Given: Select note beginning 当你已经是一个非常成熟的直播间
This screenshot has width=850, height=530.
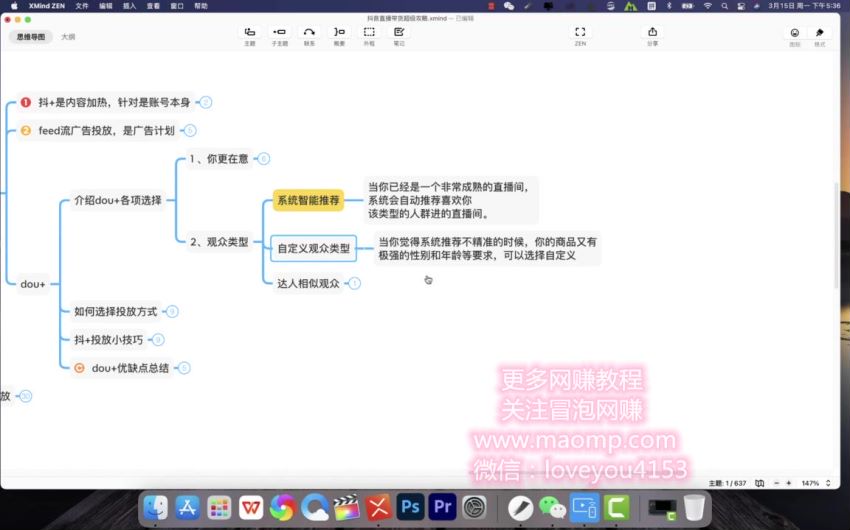Looking at the screenshot, I should [x=450, y=200].
